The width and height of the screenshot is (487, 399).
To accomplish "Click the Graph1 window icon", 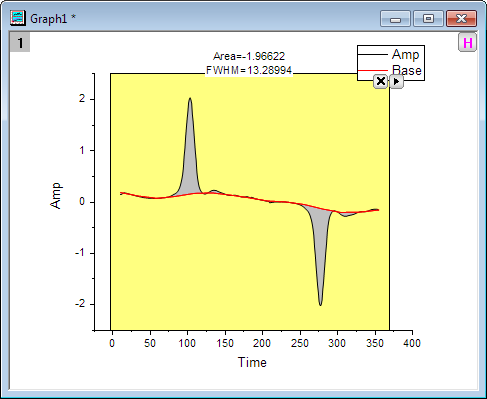I will (18, 18).
